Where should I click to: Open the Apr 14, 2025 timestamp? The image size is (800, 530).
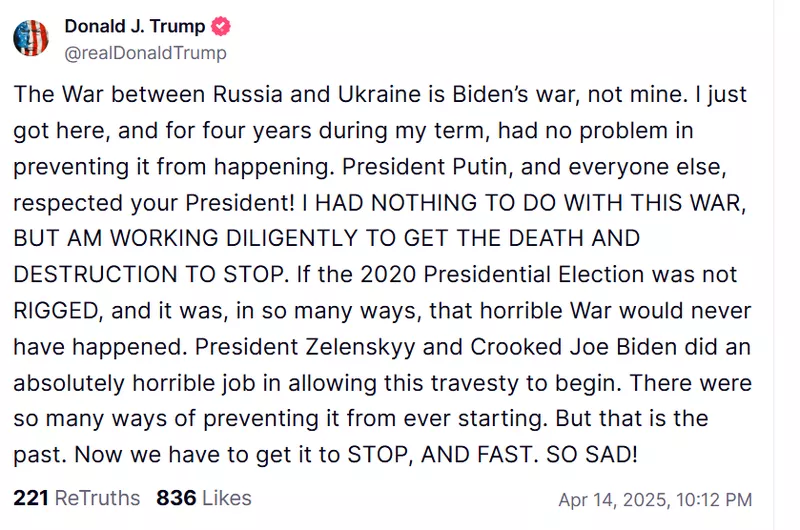(x=612, y=499)
